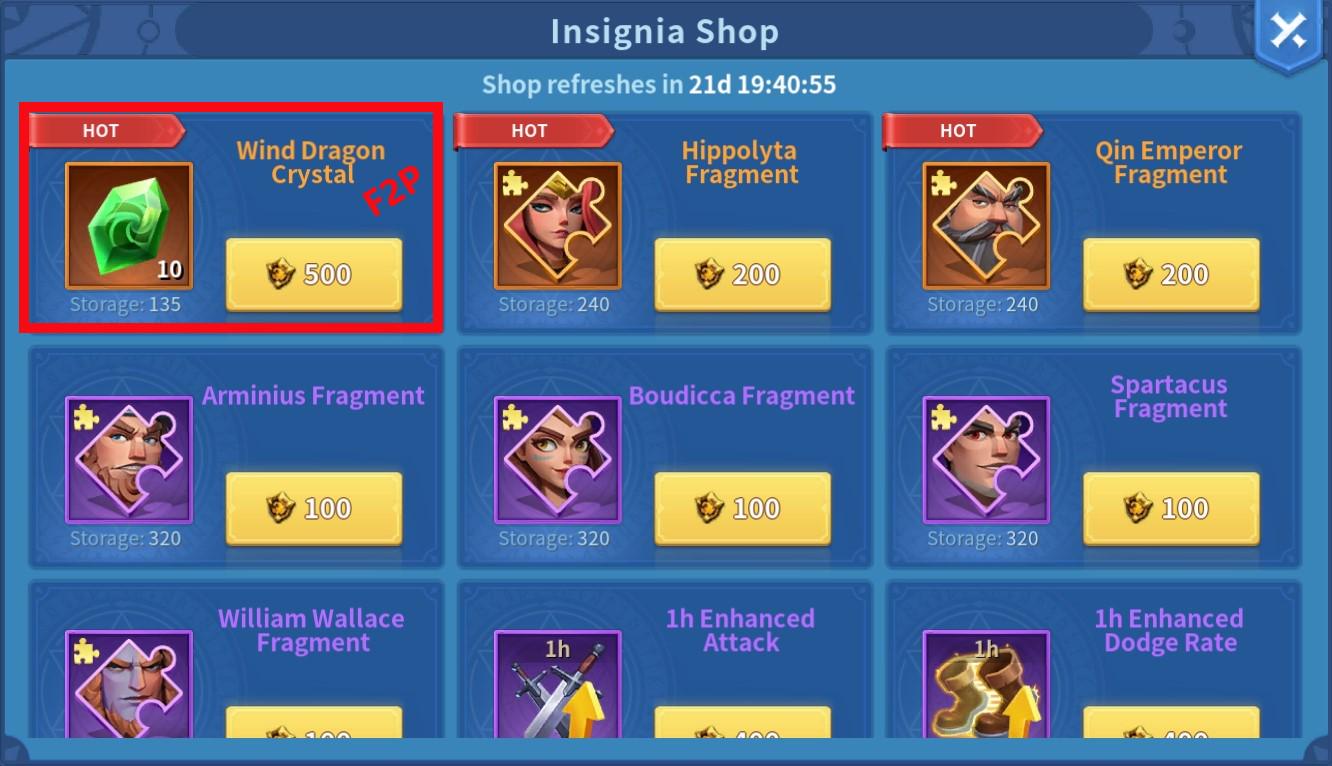Buy Hippolyta Fragment for 200 insignia
This screenshot has height=766, width=1332.
point(742,274)
